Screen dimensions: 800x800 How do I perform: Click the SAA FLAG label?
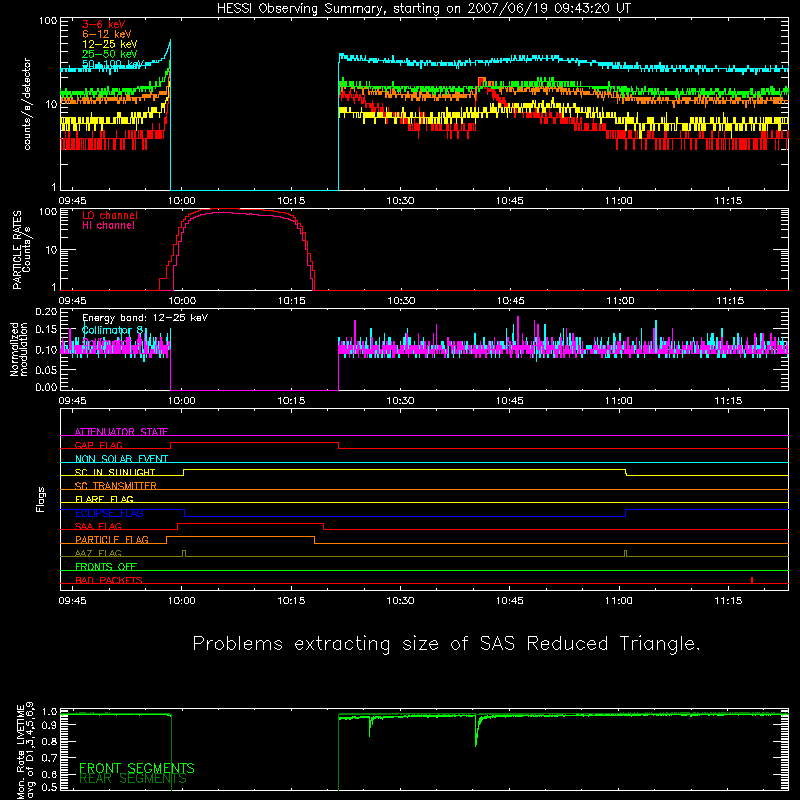pos(98,526)
